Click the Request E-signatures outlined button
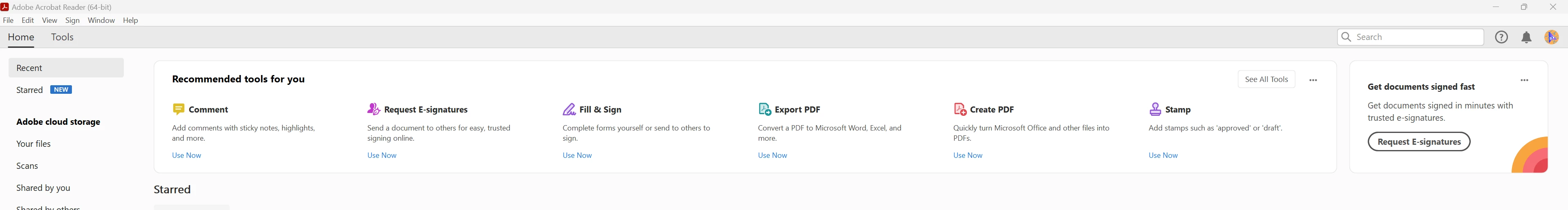 click(x=1419, y=142)
